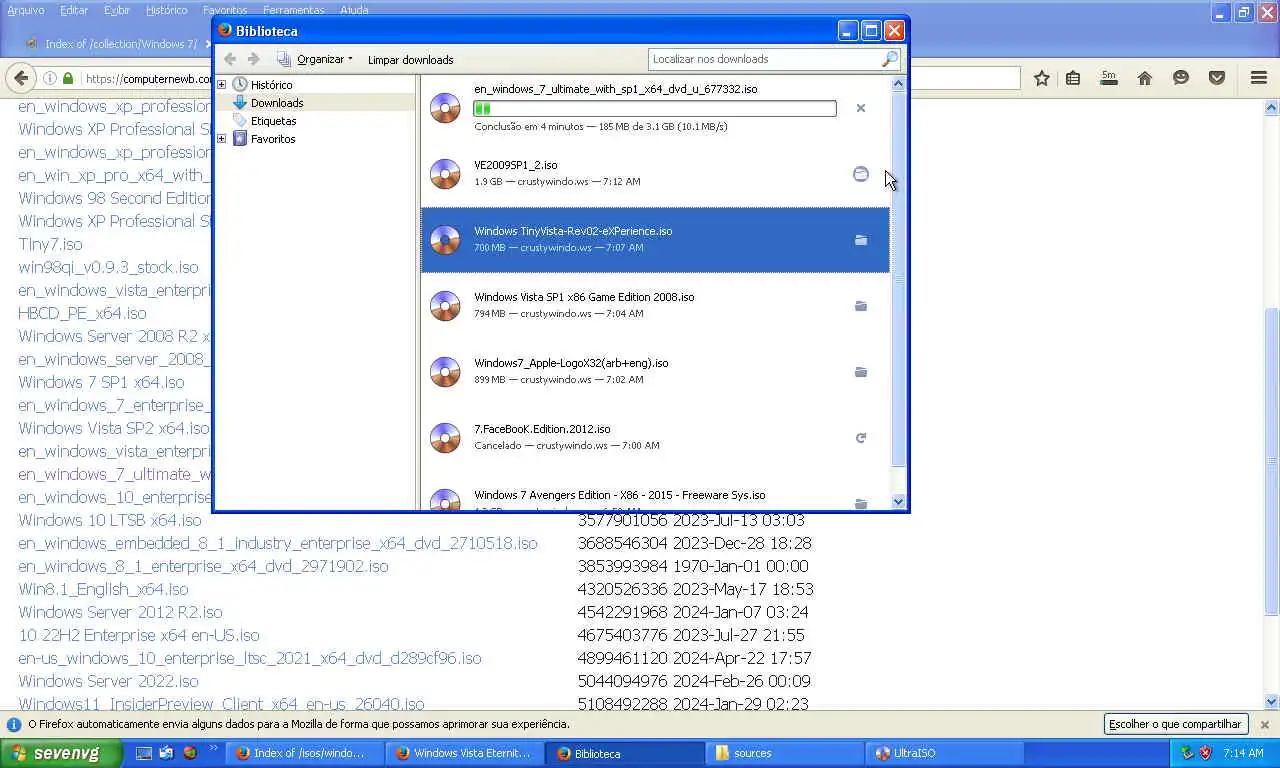Image resolution: width=1280 pixels, height=768 pixels.
Task: Switch to Index of /isos/windo... taskbar window
Action: [305, 753]
